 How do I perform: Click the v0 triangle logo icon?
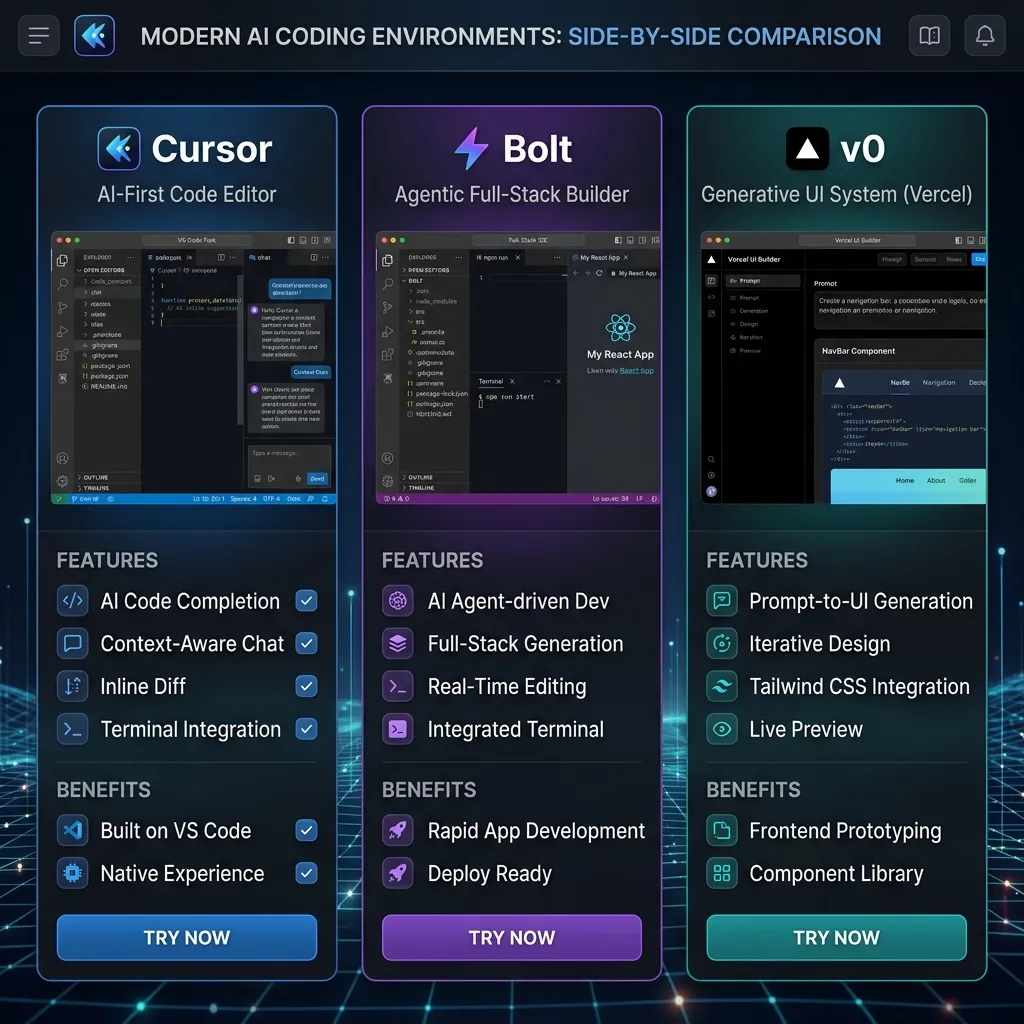click(x=807, y=149)
